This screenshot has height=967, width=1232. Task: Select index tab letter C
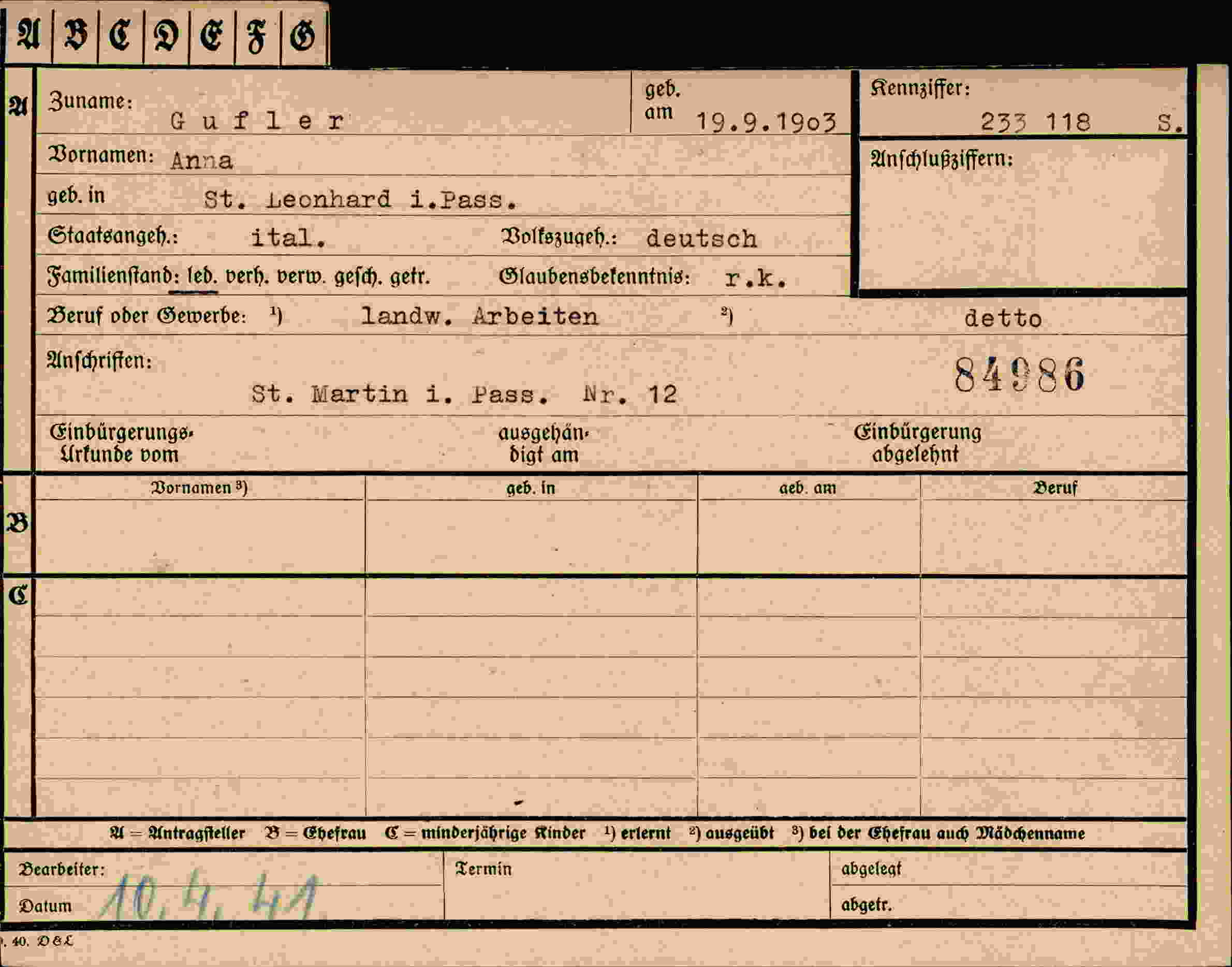coord(121,35)
